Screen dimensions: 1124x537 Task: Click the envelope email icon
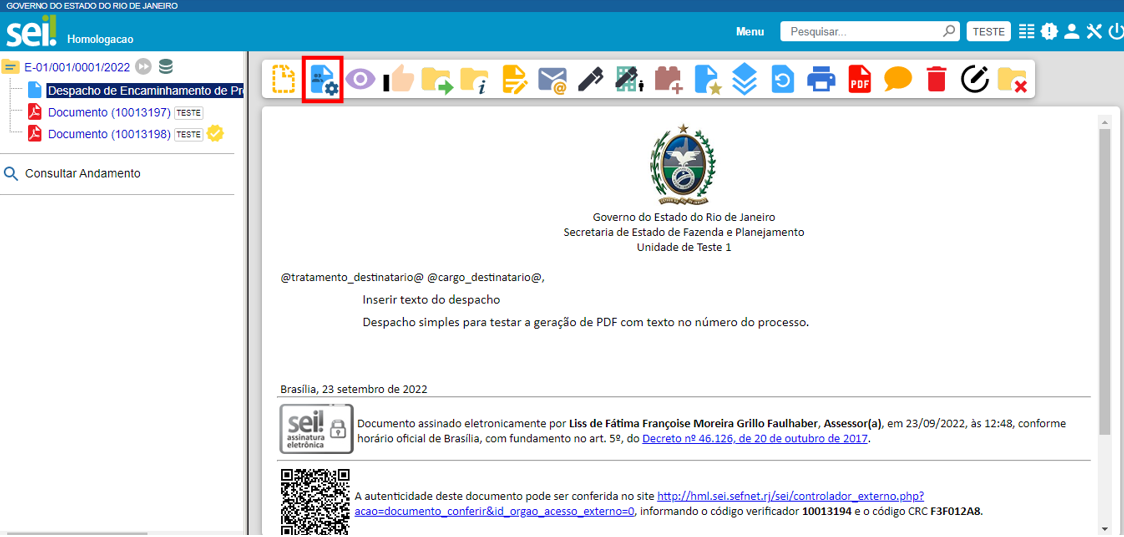coord(552,79)
